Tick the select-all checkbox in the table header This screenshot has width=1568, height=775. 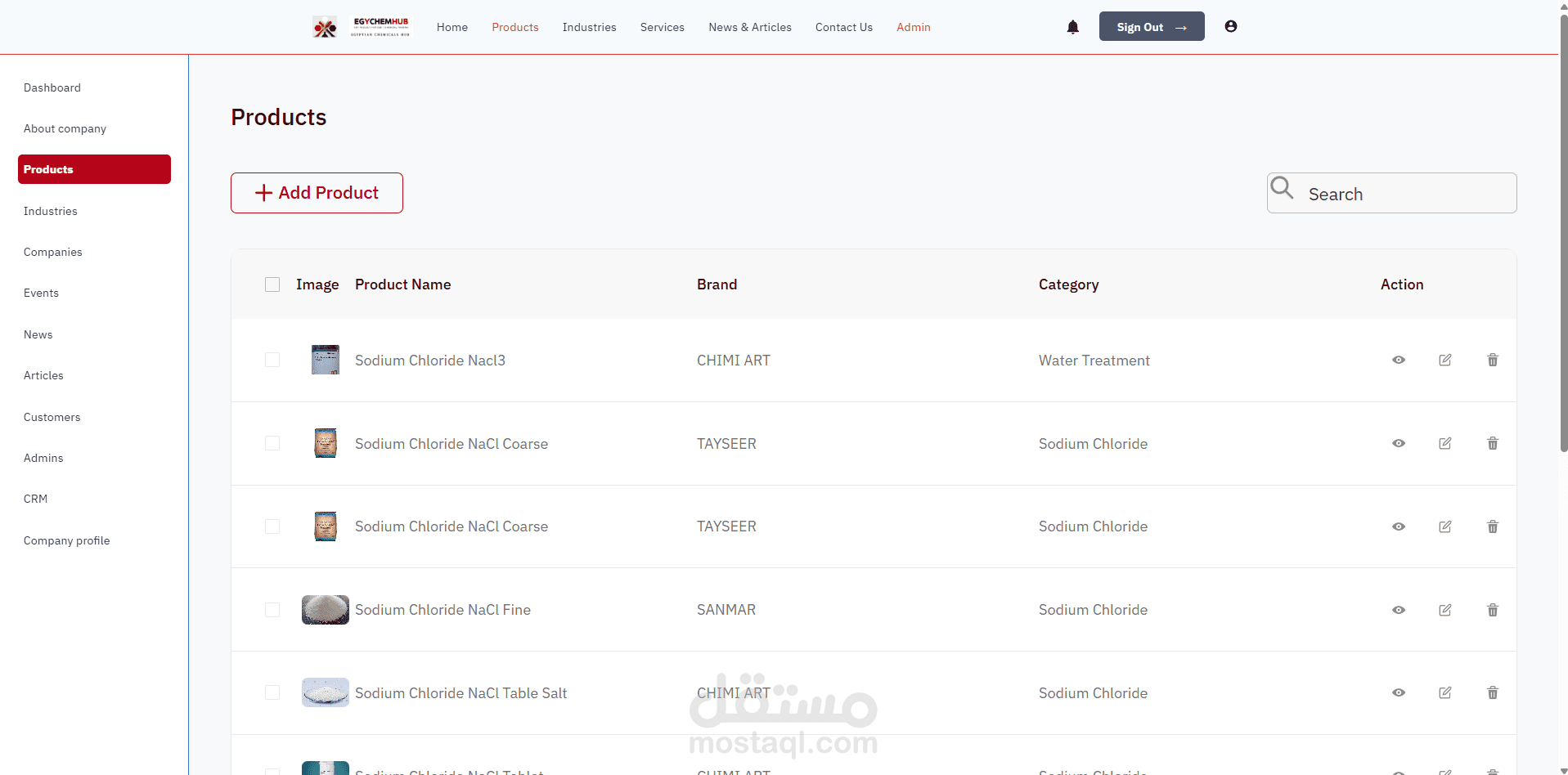[x=272, y=284]
